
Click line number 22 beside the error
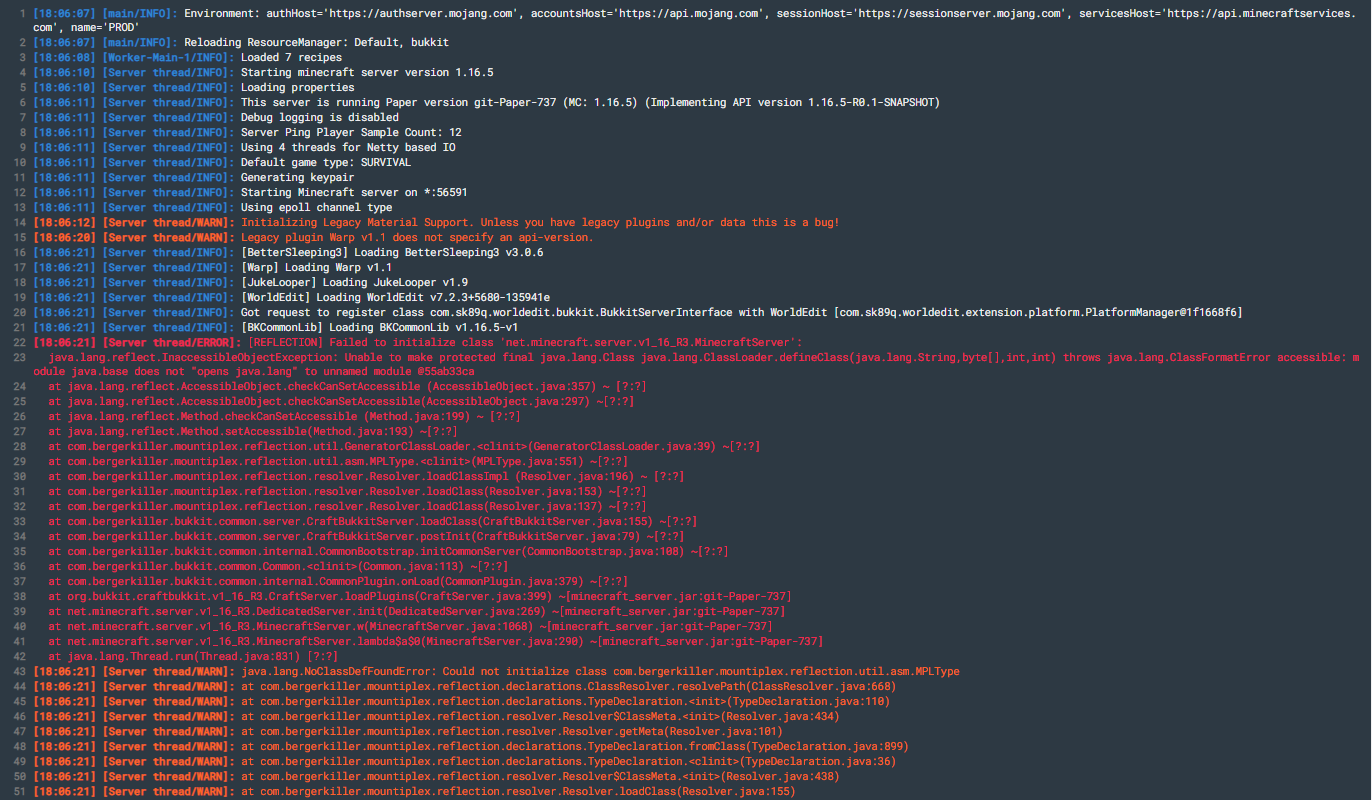point(18,343)
